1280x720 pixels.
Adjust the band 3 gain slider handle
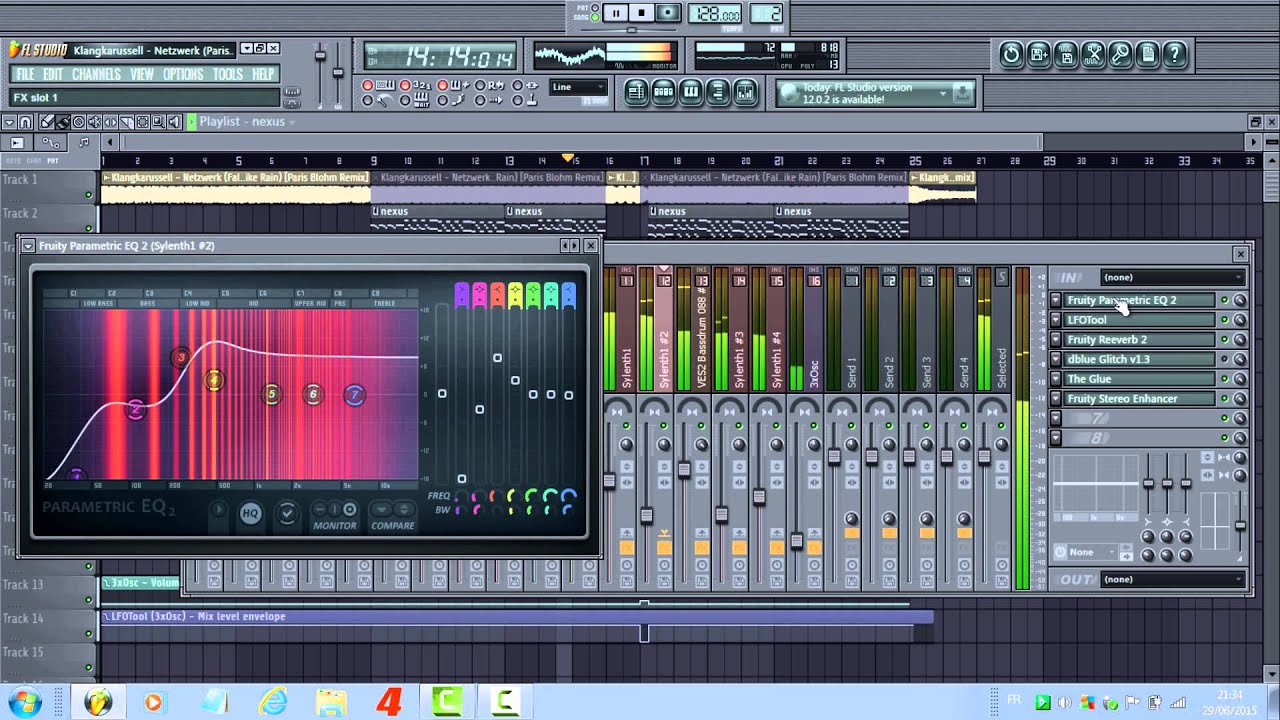tap(497, 358)
